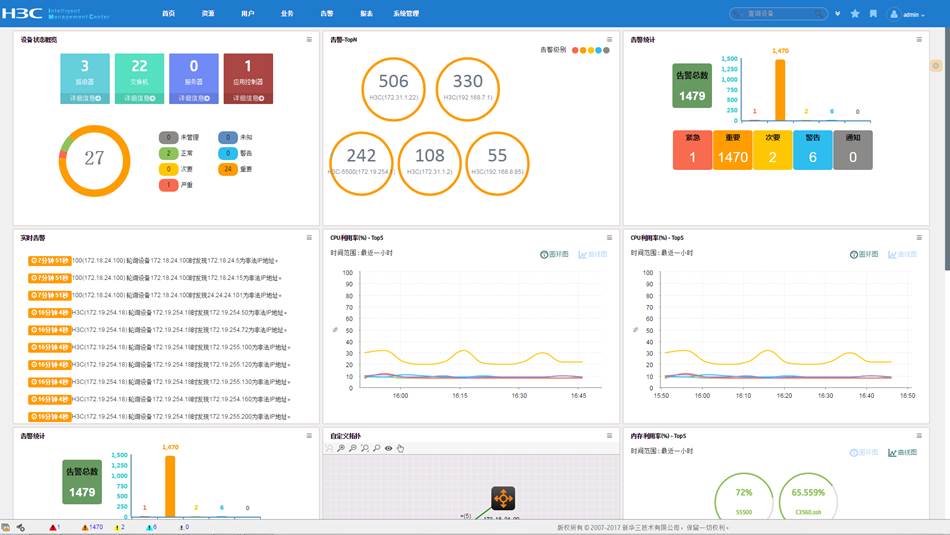Open the 内存利用率 Top5 panel menu icon

tap(919, 436)
